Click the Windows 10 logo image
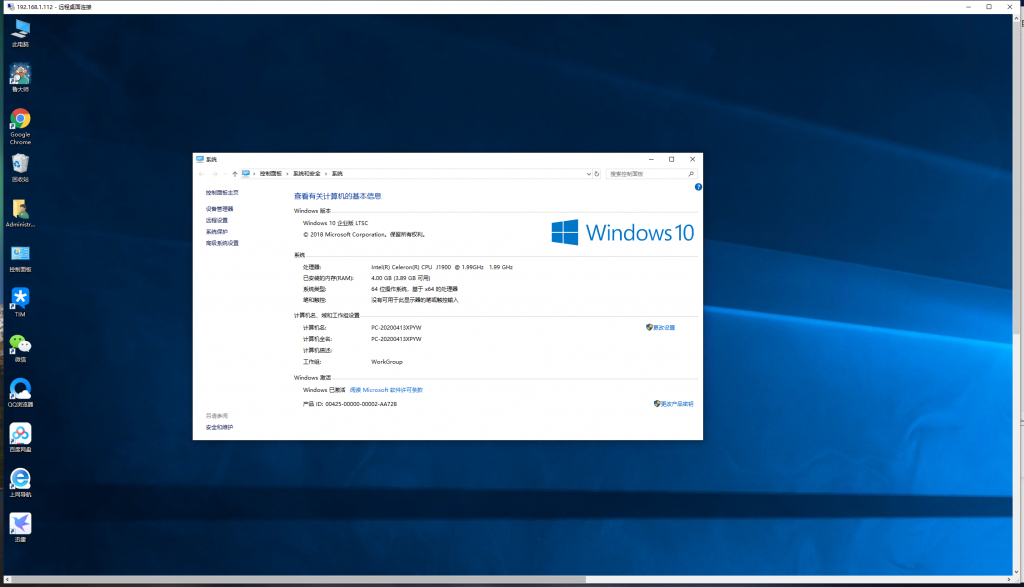Image resolution: width=1024 pixels, height=587 pixels. (622, 232)
